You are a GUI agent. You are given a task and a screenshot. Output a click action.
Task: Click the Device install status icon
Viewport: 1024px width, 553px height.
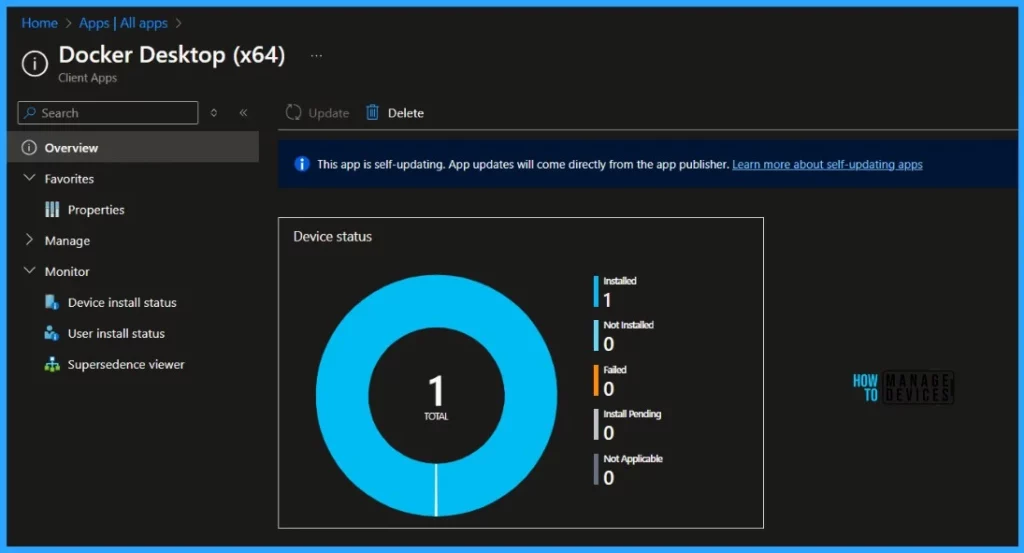tap(52, 302)
